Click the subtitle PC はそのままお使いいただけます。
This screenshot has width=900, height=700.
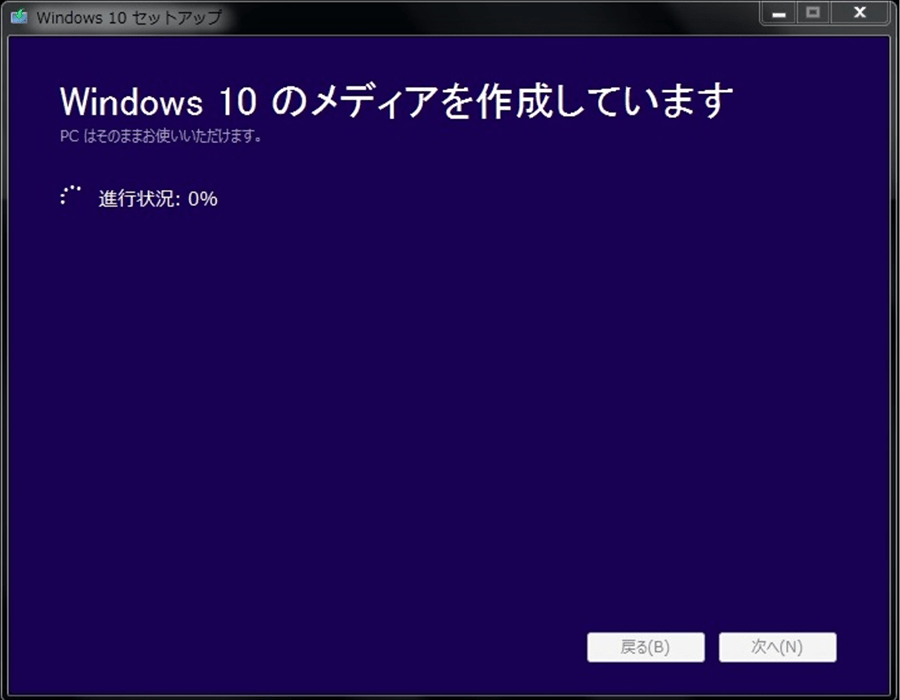coord(161,137)
